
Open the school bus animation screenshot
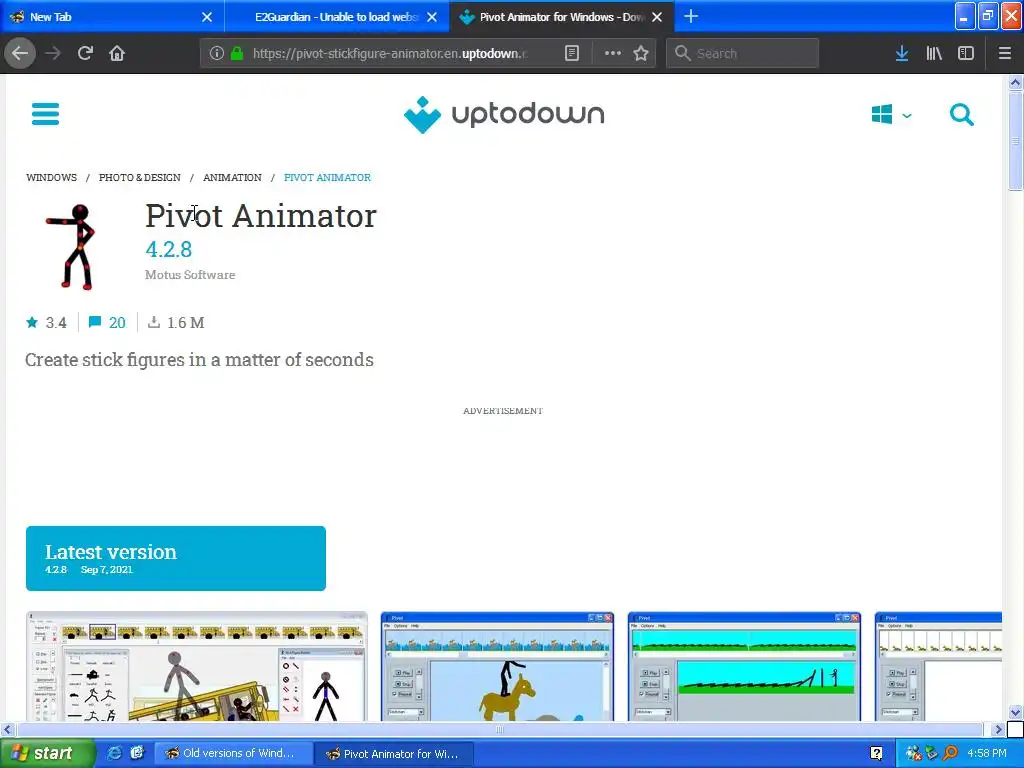pos(197,666)
